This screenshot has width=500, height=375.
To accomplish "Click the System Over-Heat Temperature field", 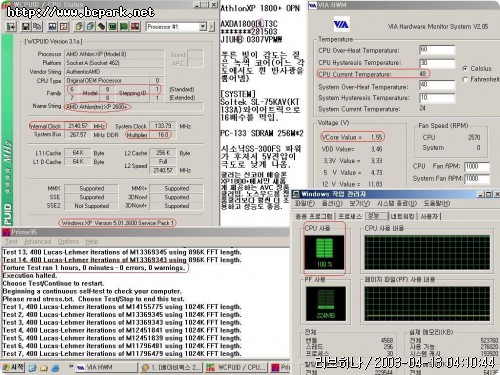I will (437, 85).
